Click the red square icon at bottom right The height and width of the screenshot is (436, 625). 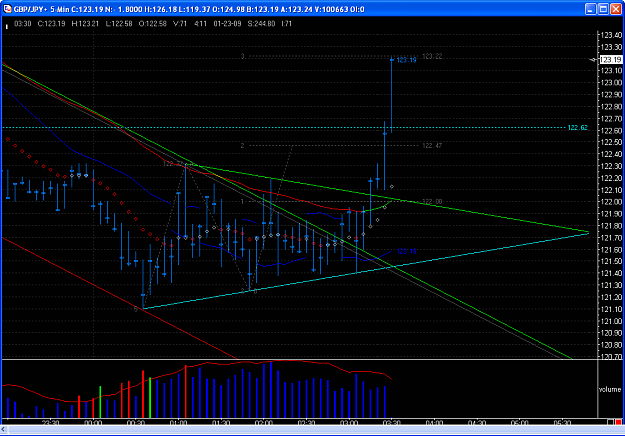point(618,422)
